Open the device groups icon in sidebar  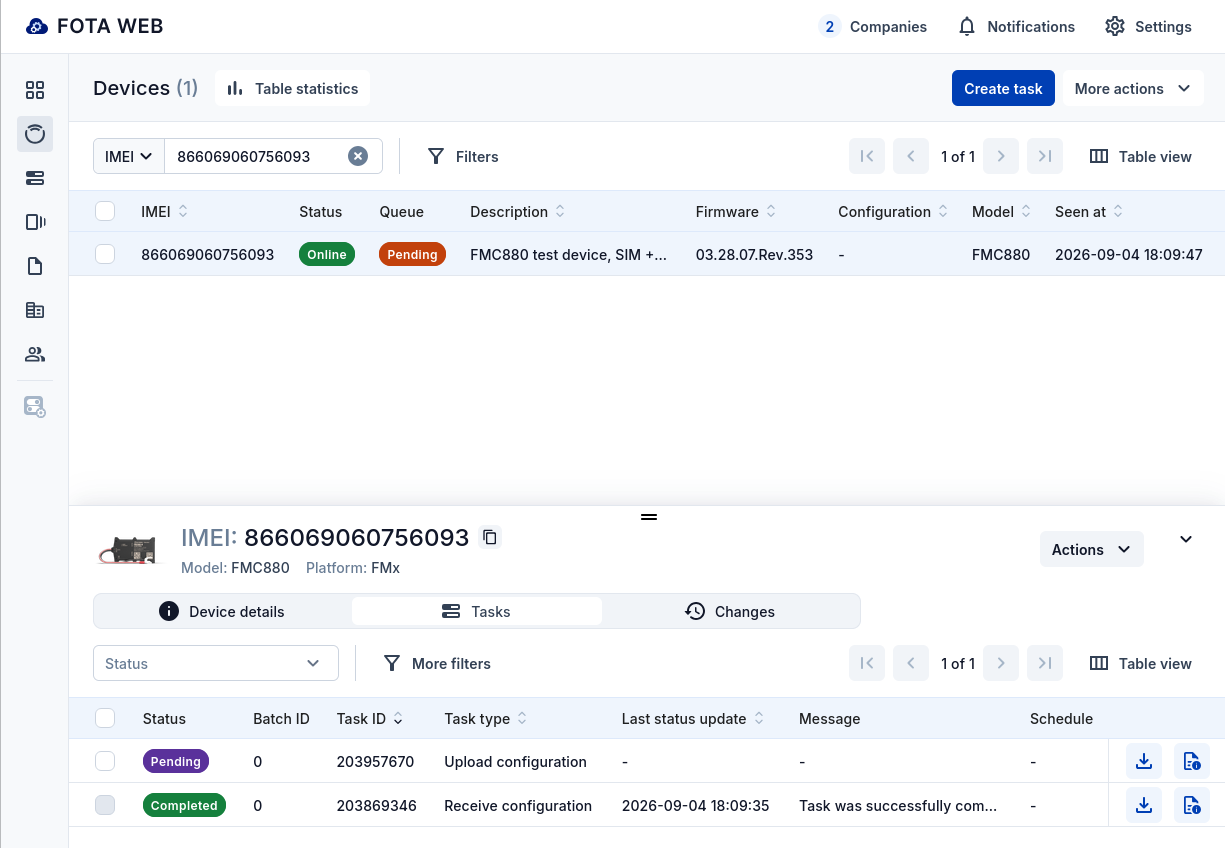(x=35, y=222)
